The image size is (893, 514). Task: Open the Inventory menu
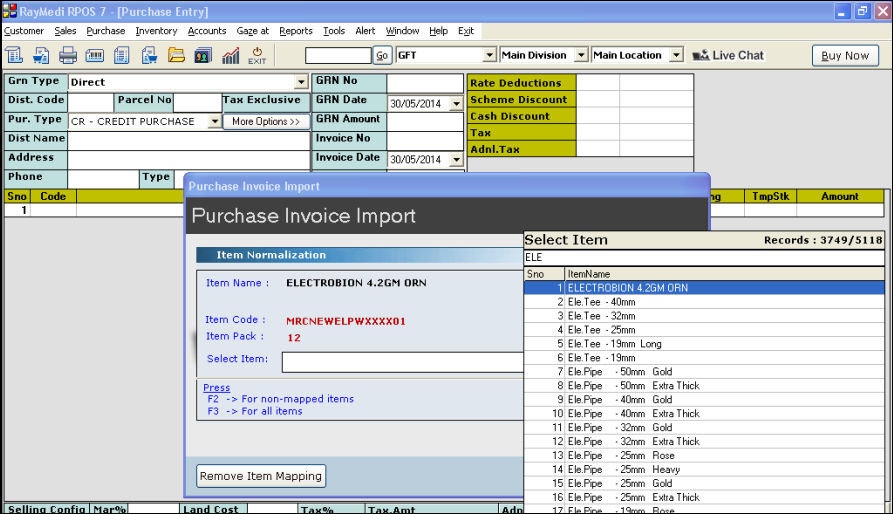point(156,31)
